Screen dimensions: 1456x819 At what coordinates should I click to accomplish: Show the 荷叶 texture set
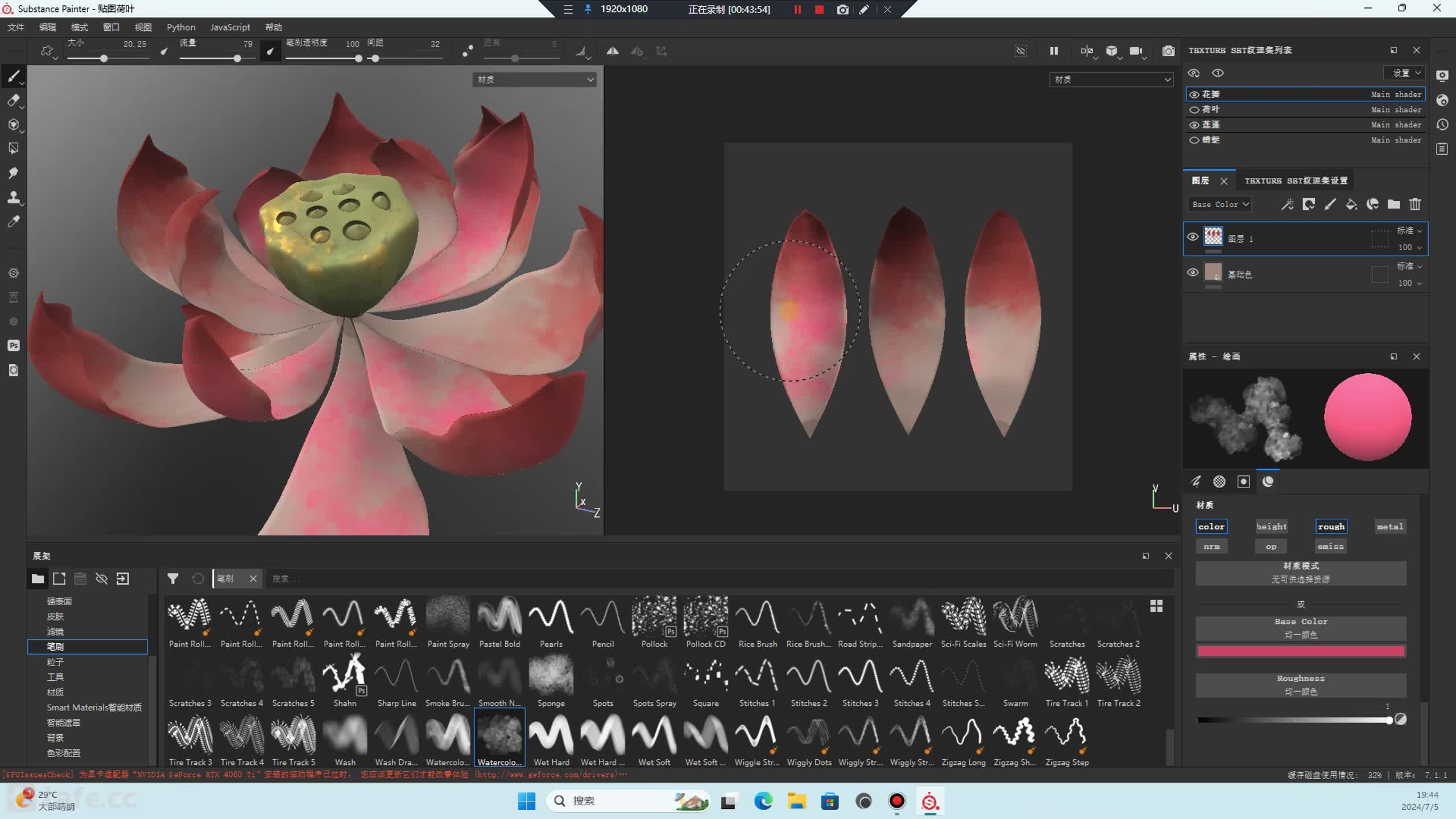click(x=1194, y=110)
